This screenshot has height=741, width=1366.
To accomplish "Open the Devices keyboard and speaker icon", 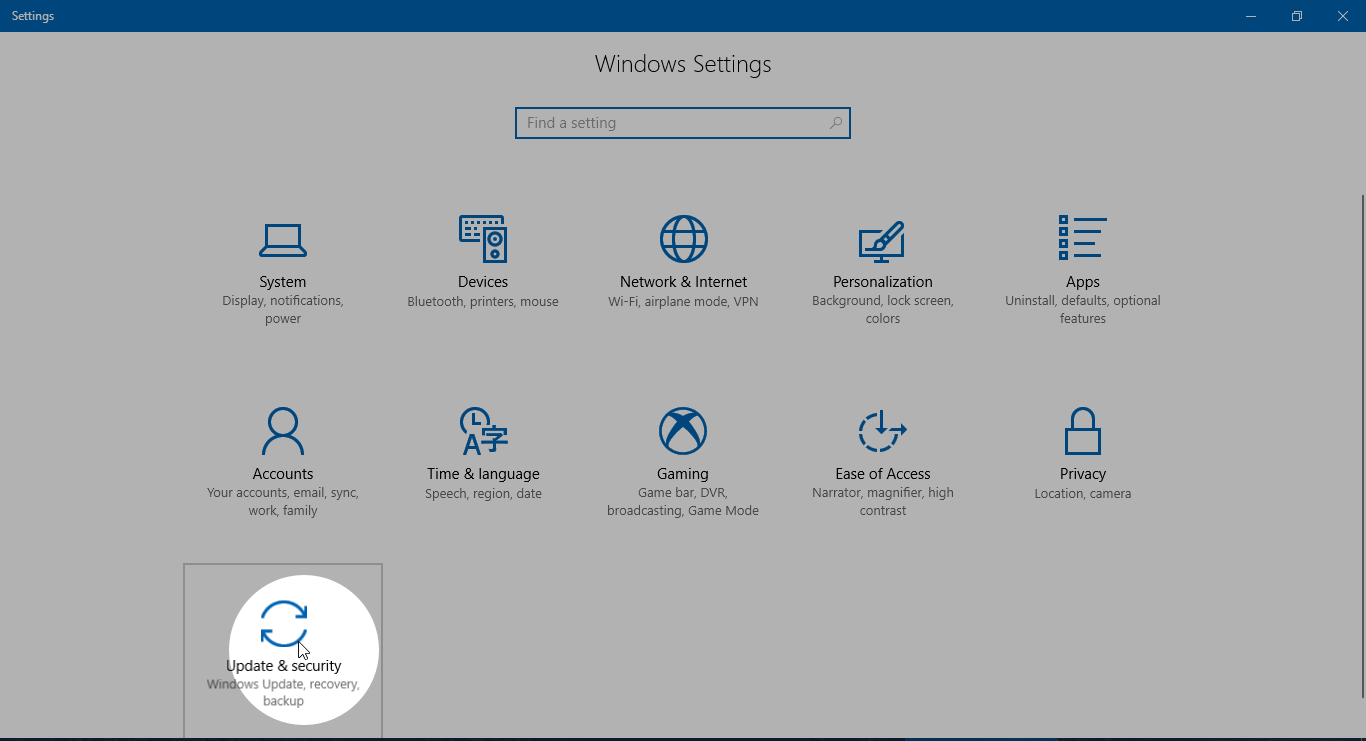I will tap(483, 239).
